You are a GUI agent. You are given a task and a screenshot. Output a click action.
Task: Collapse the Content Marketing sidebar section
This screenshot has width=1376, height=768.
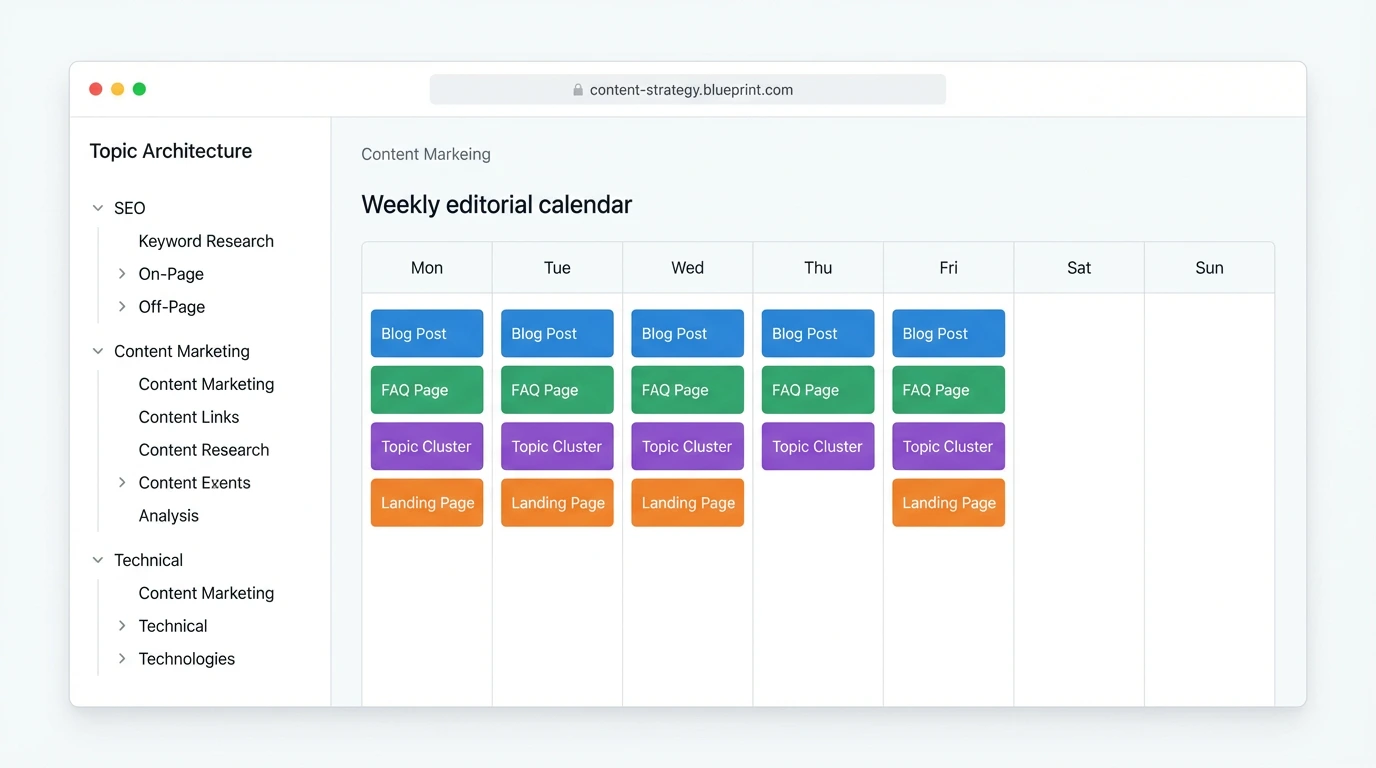[x=97, y=351]
